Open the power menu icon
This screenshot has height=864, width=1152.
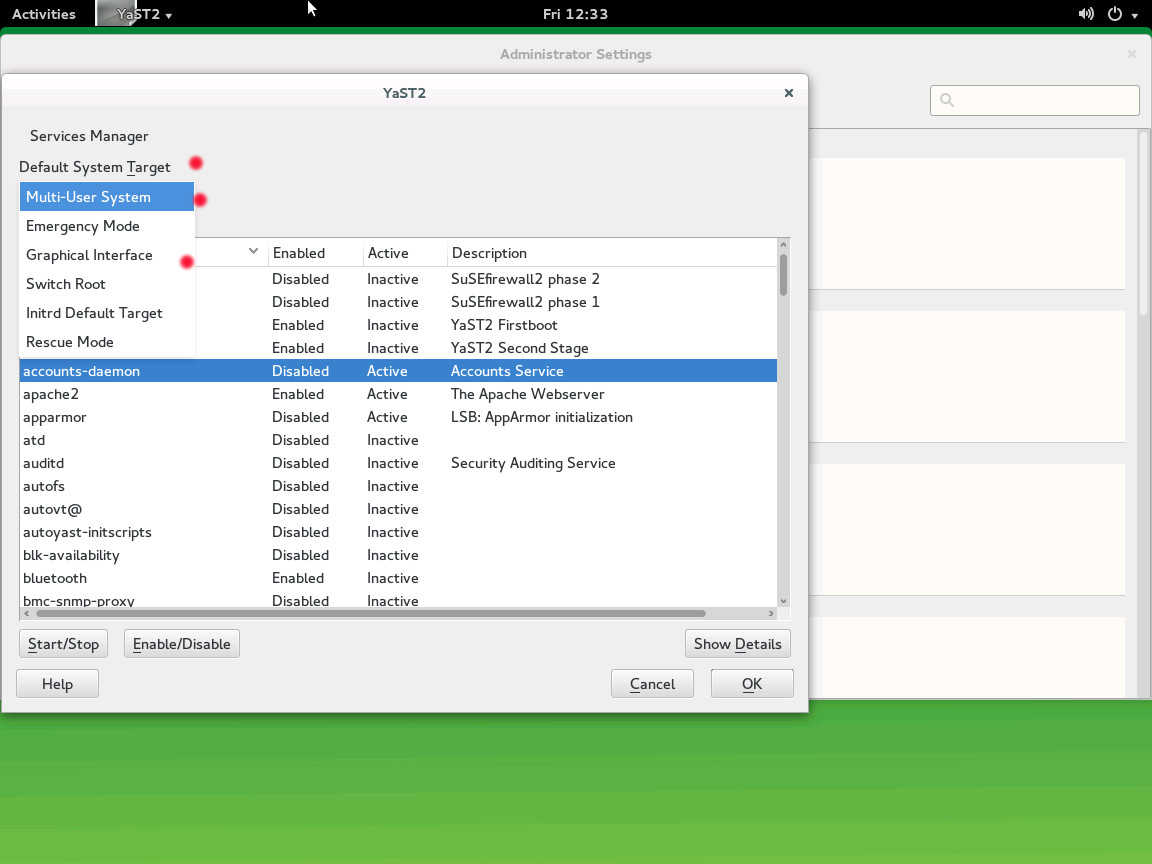(1115, 14)
